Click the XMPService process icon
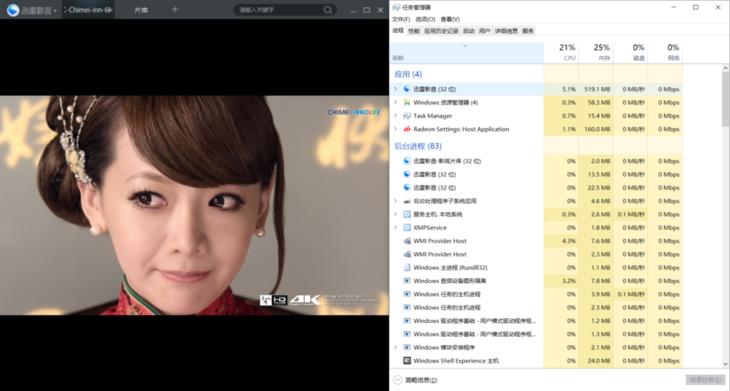730x391 pixels. 407,228
